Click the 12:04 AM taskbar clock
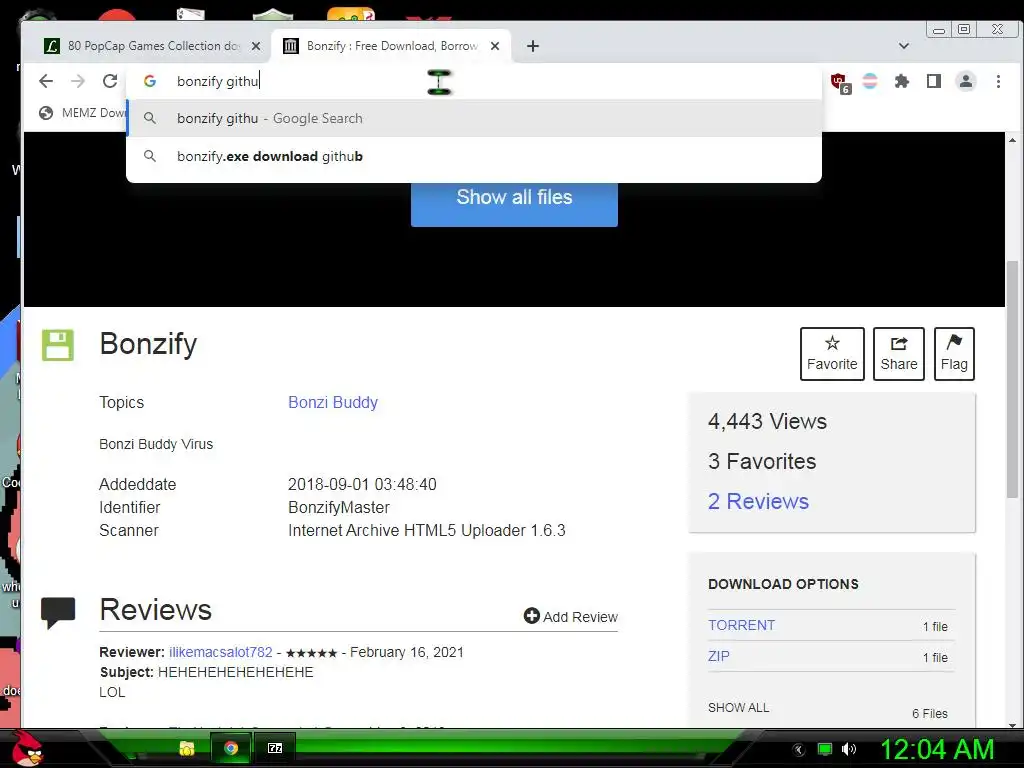The width and height of the screenshot is (1024, 768). click(x=937, y=749)
